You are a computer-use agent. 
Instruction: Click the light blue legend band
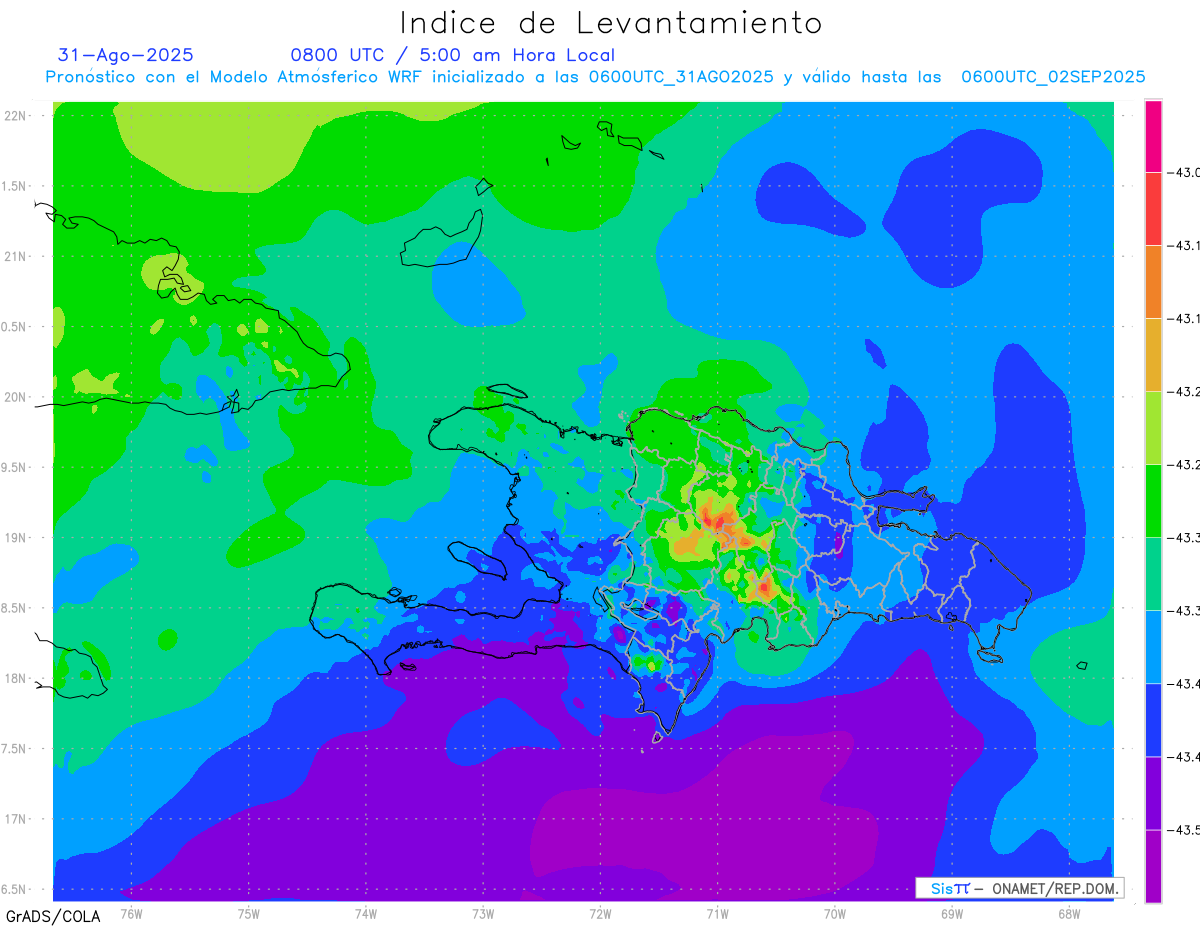(x=1153, y=647)
